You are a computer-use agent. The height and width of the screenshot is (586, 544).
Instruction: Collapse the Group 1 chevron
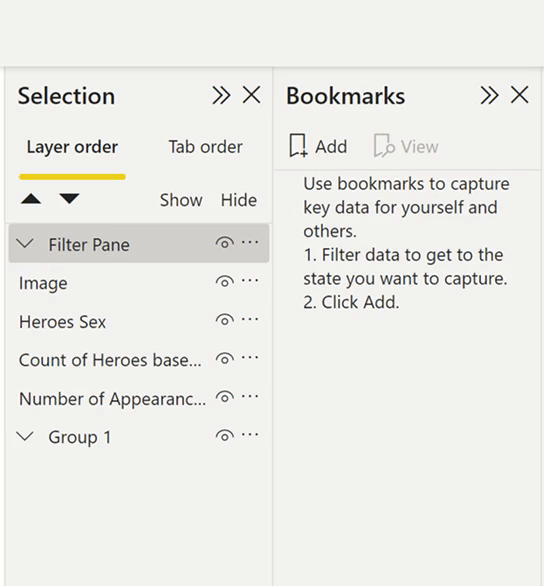coord(25,436)
